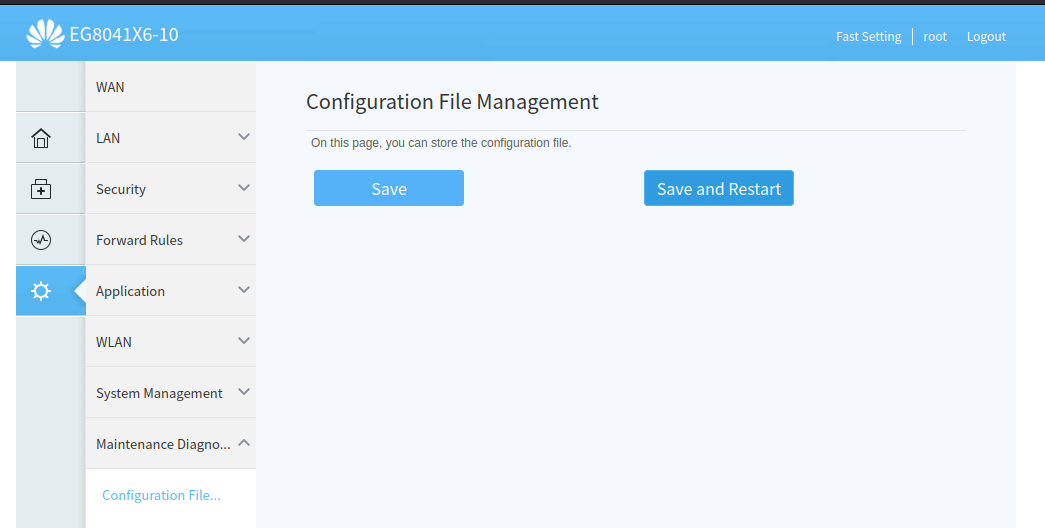
Task: Expand the WLAN menu chevron
Action: [x=244, y=341]
